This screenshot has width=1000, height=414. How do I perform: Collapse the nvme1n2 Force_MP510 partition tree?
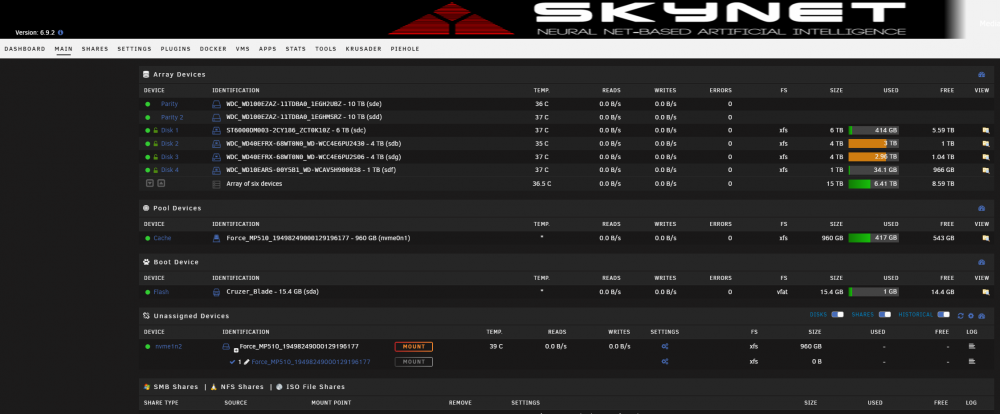(x=236, y=350)
